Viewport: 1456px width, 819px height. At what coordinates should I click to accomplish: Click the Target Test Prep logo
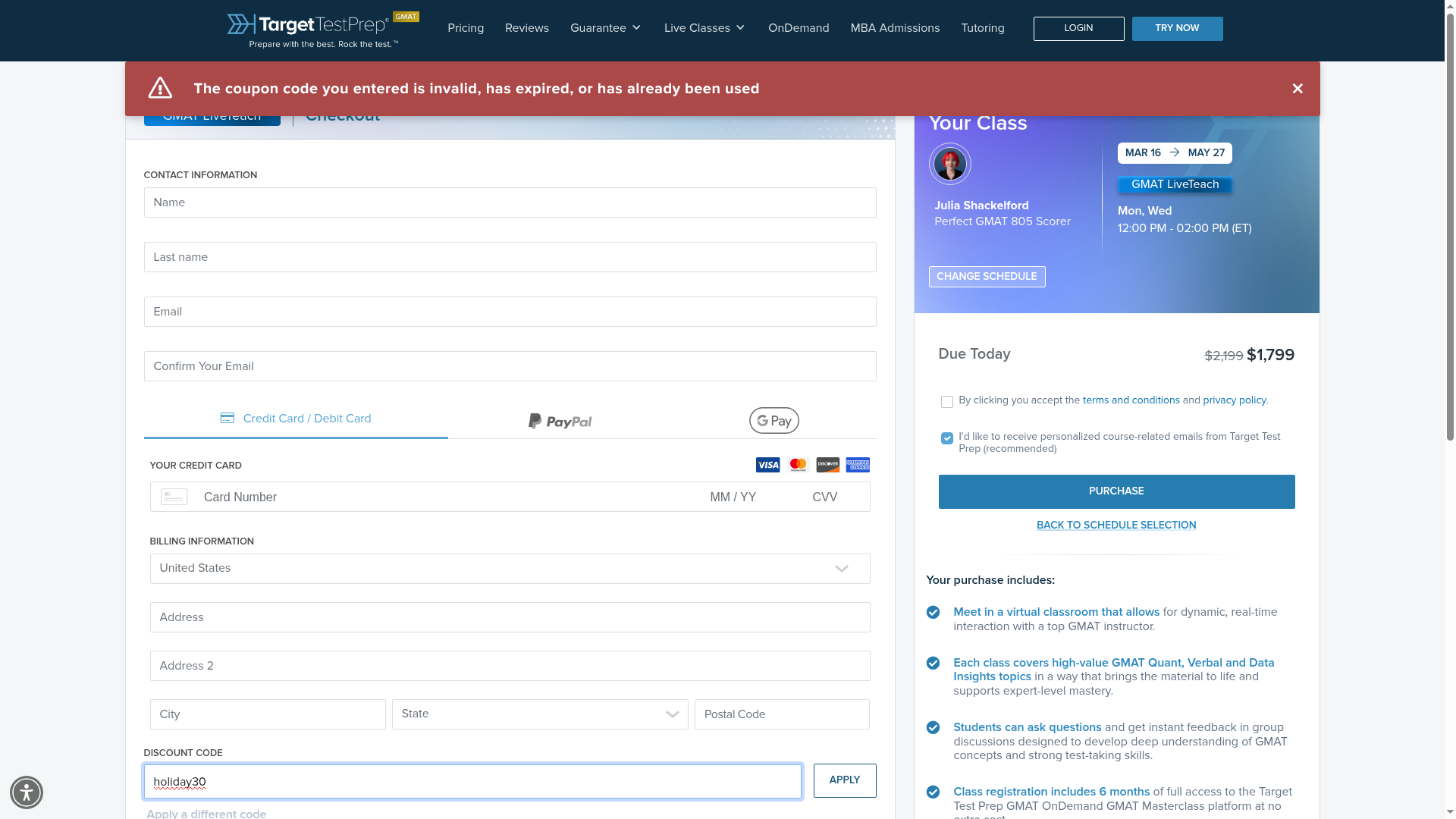[x=312, y=30]
